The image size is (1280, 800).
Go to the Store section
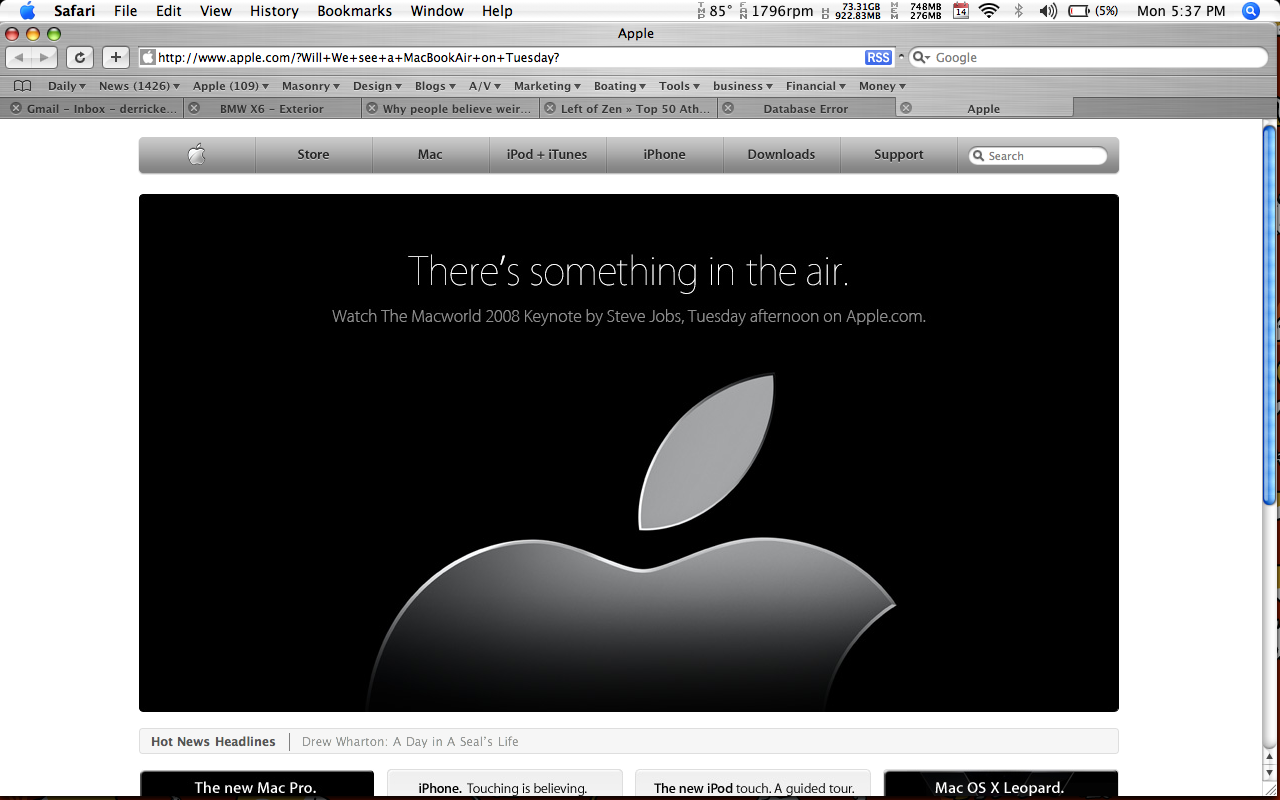pyautogui.click(x=313, y=154)
